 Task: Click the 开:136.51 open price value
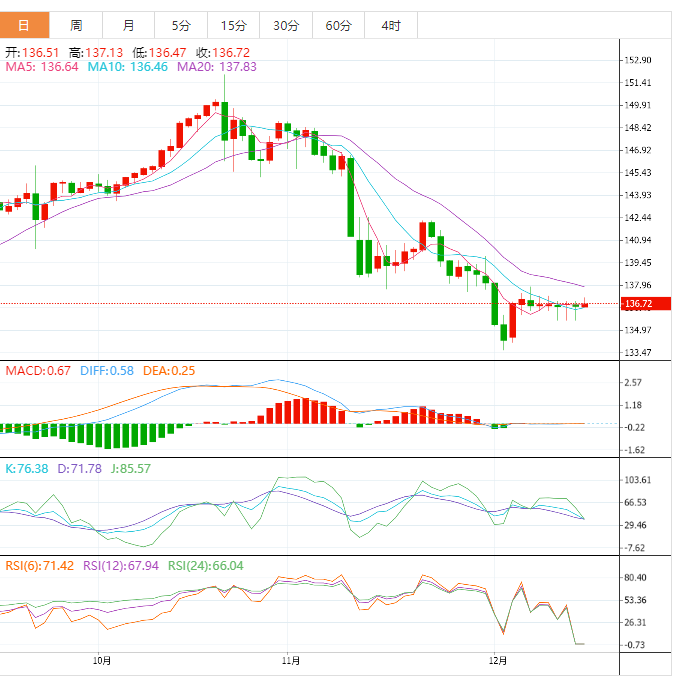32,53
